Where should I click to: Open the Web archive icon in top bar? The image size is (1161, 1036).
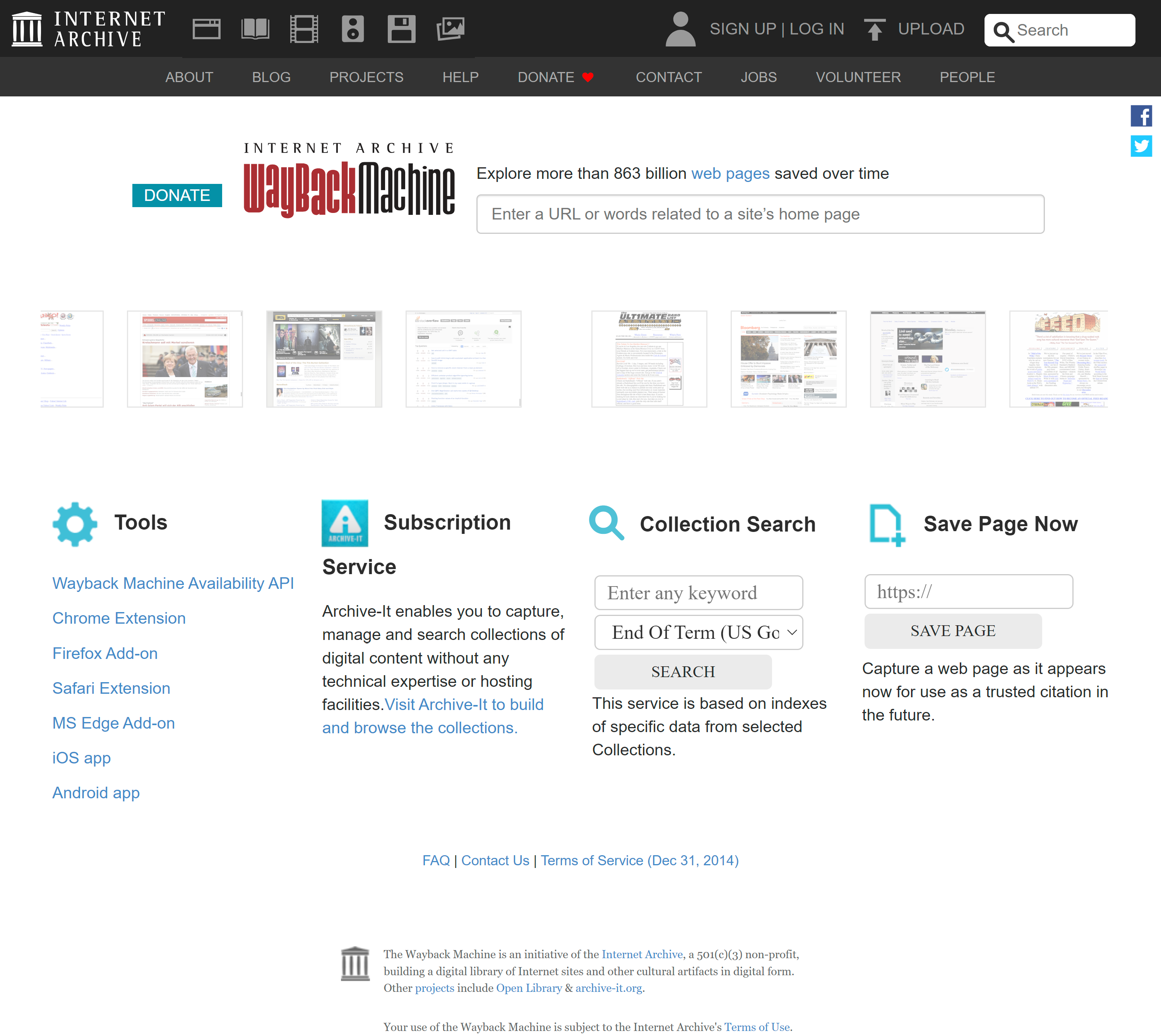(x=206, y=29)
